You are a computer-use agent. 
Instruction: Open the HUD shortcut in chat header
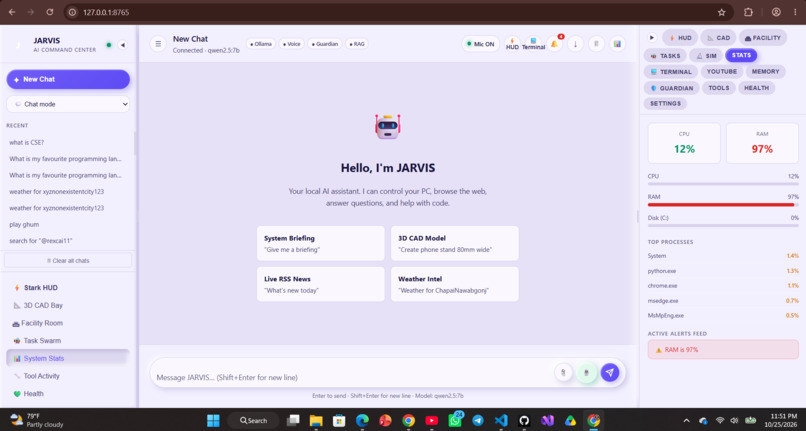coord(512,44)
